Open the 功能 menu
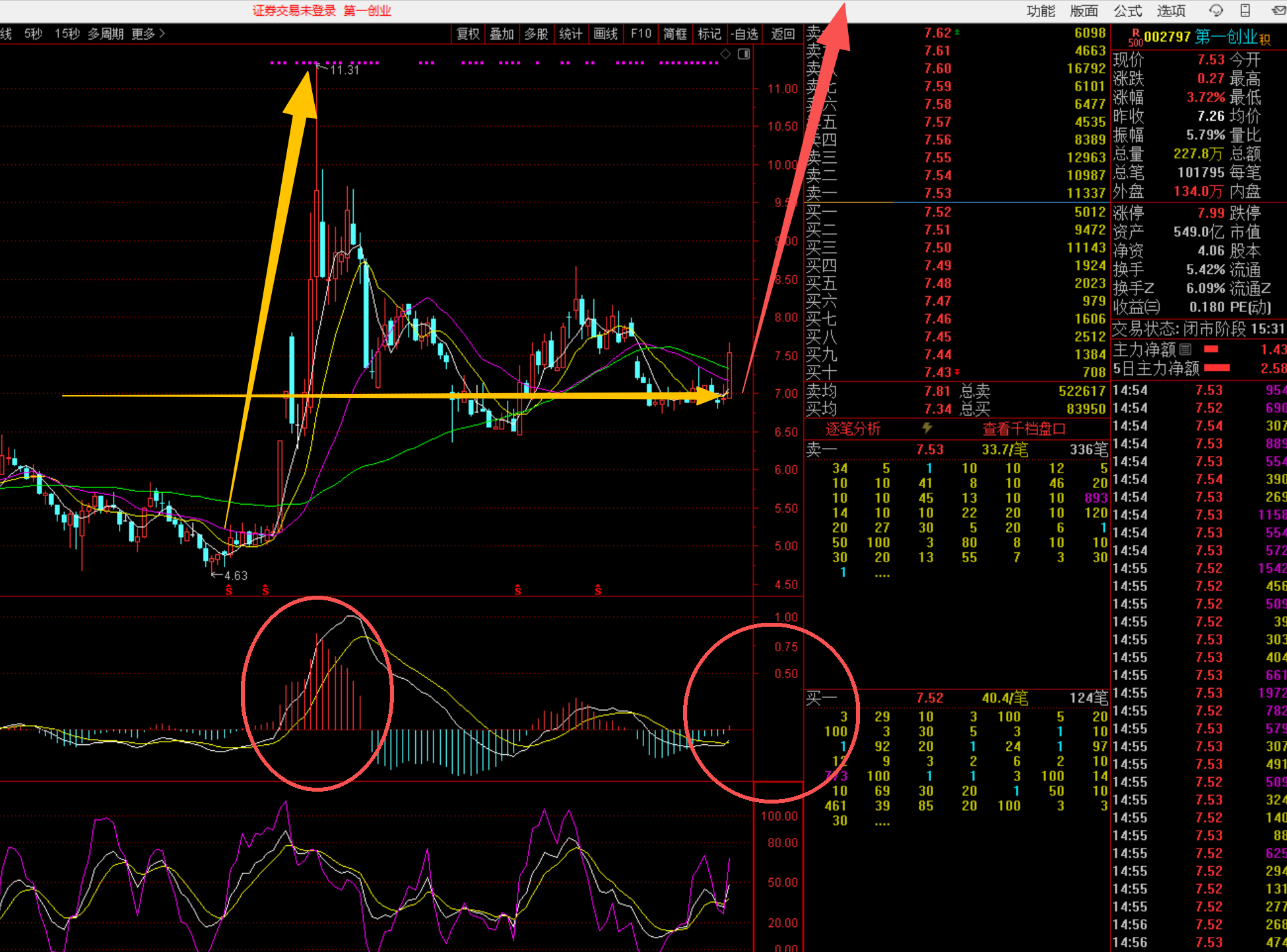The image size is (1287, 952). pos(1041,11)
